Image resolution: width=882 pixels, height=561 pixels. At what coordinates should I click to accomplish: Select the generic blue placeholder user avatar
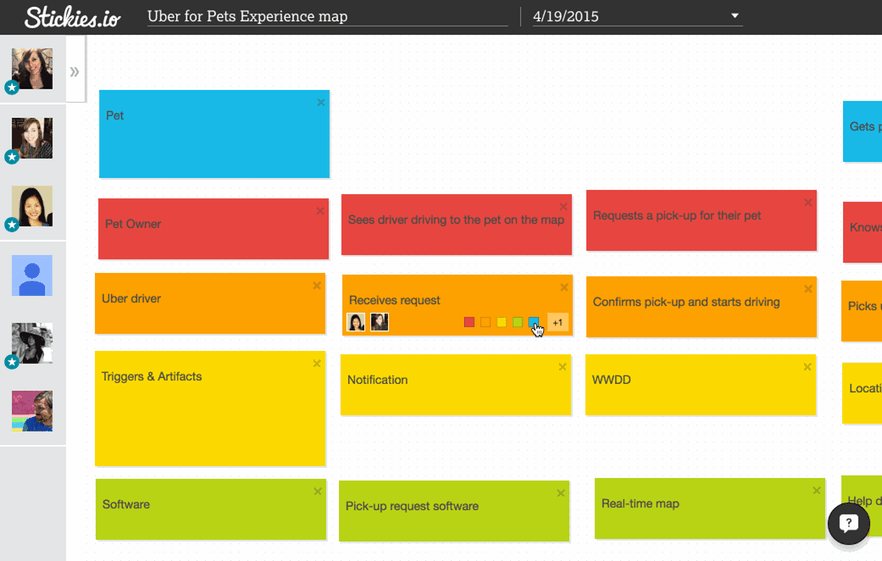pos(32,275)
